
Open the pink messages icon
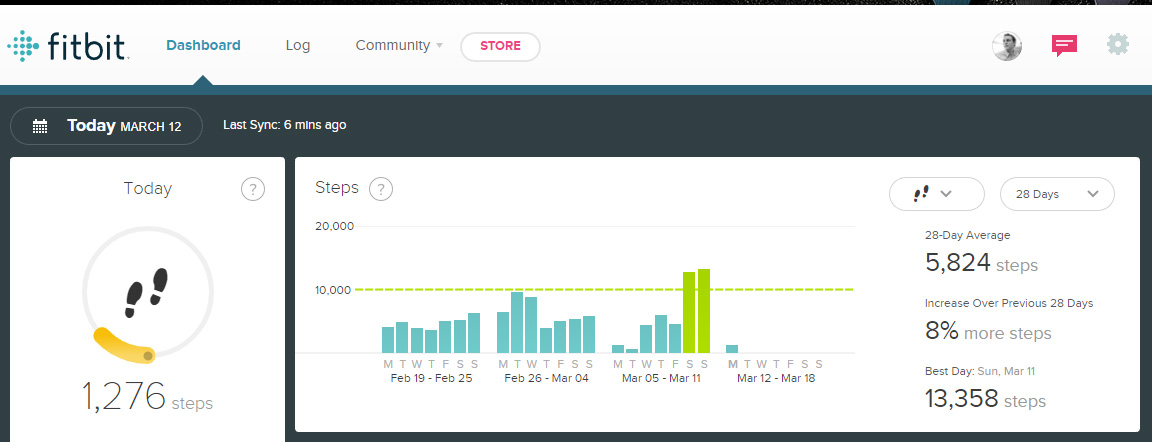(x=1064, y=46)
